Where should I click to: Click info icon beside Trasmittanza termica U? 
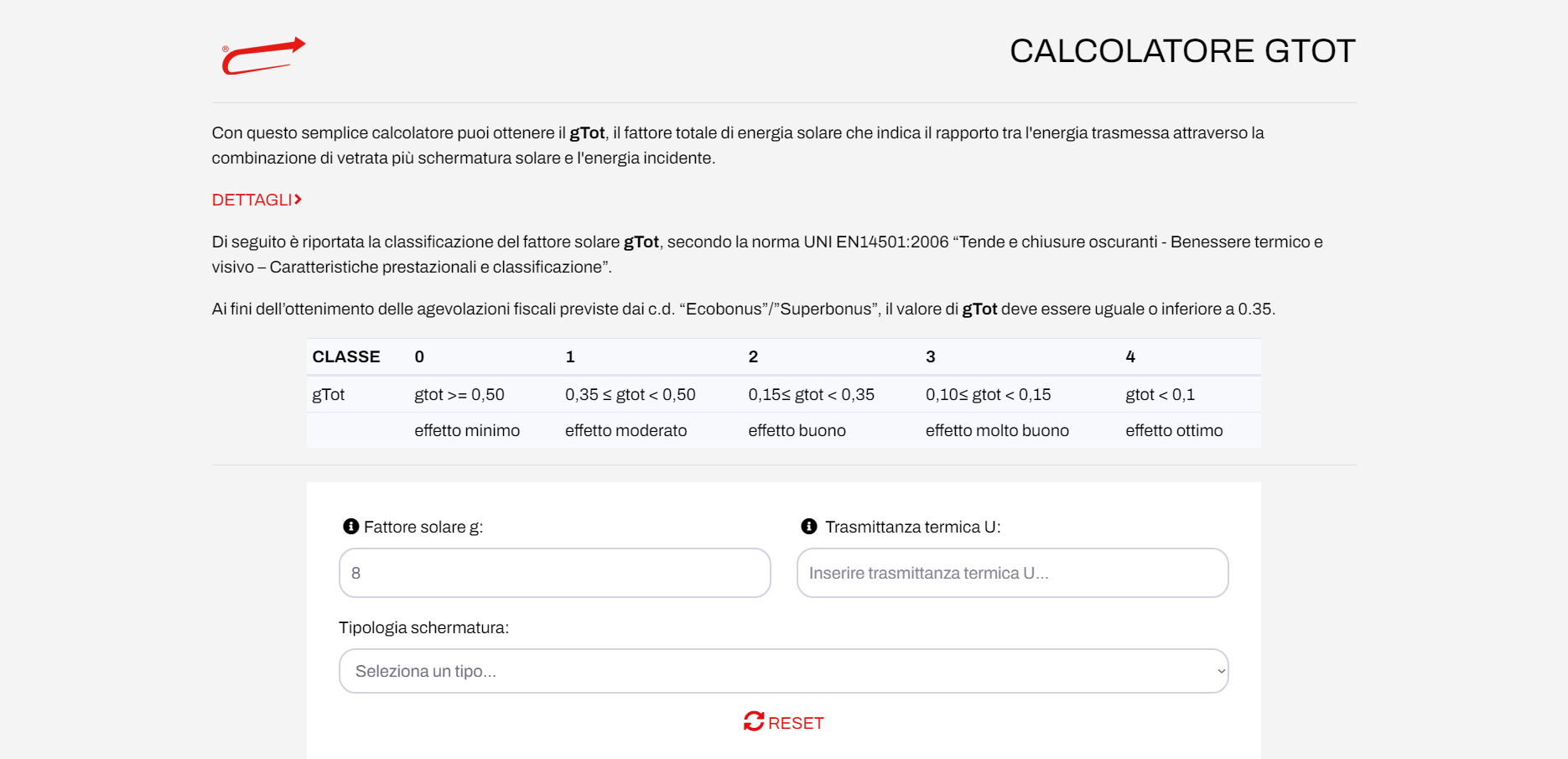pos(809,527)
